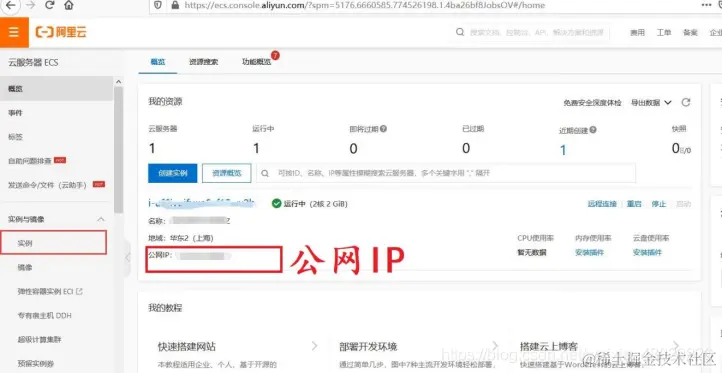
Task: Click the sidebar vertical scrollbar thumb
Action: pos(118,150)
